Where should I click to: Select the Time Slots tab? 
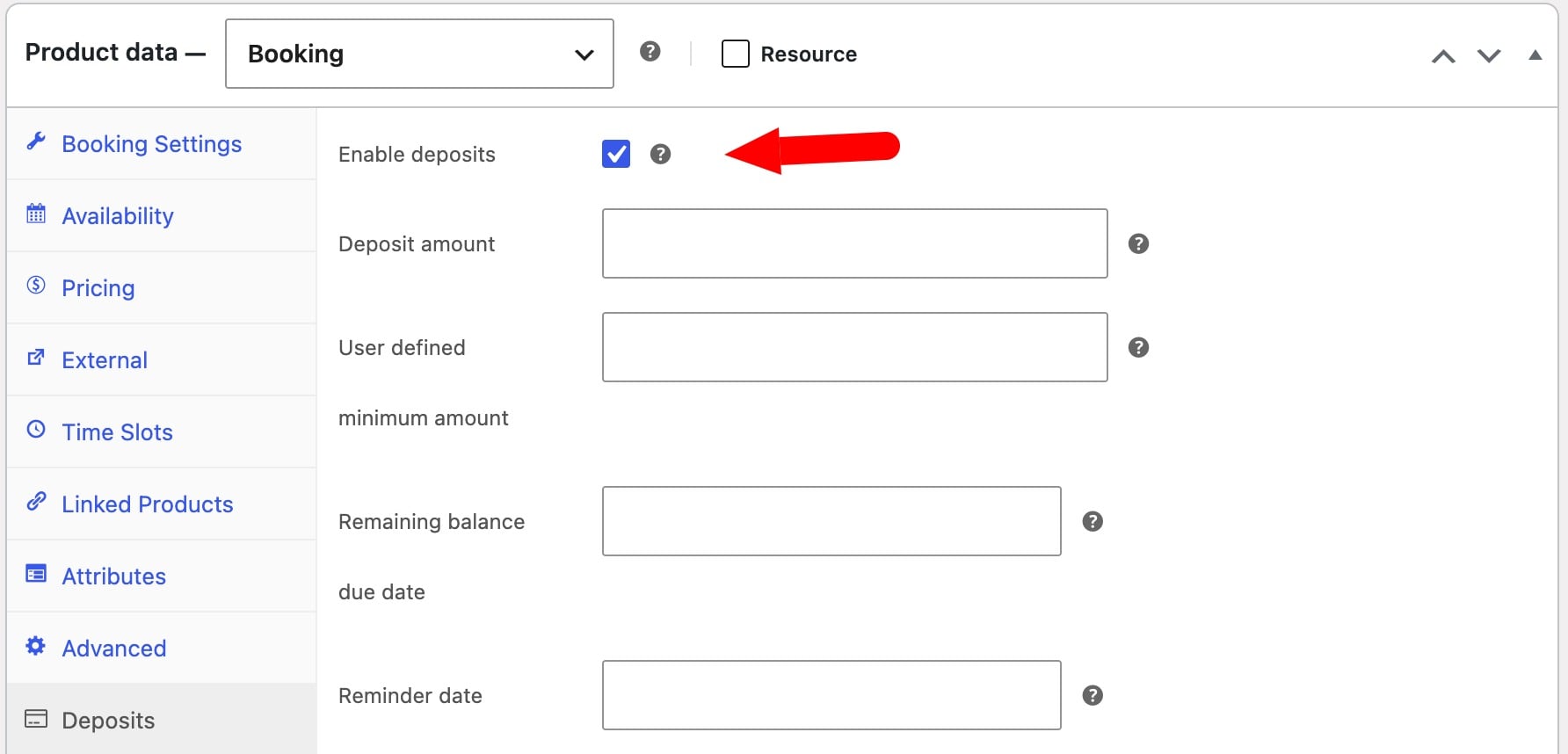point(162,432)
